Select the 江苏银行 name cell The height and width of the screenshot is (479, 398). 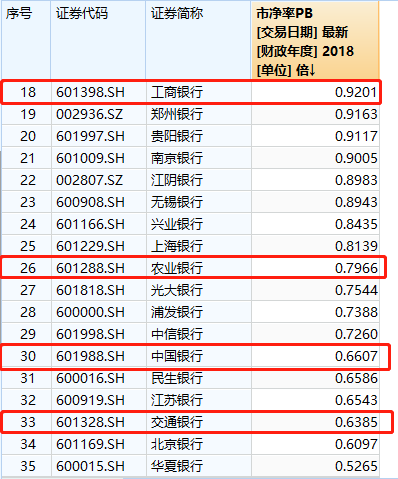[x=177, y=400]
